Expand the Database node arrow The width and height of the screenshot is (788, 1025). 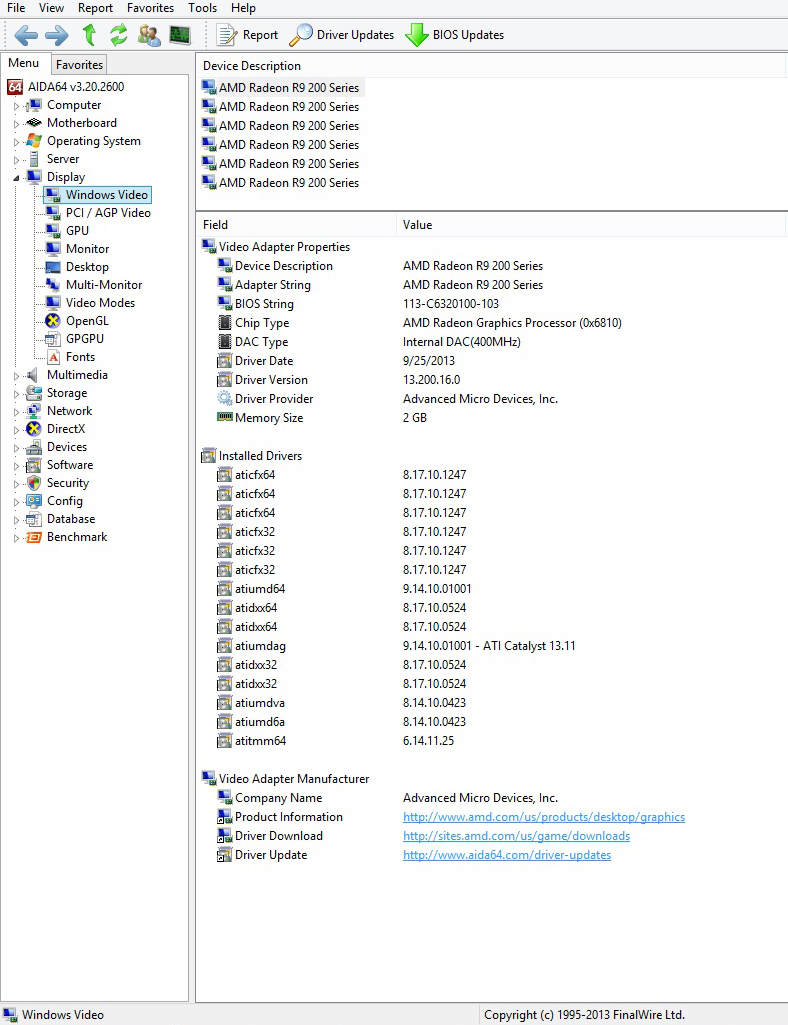click(x=16, y=520)
